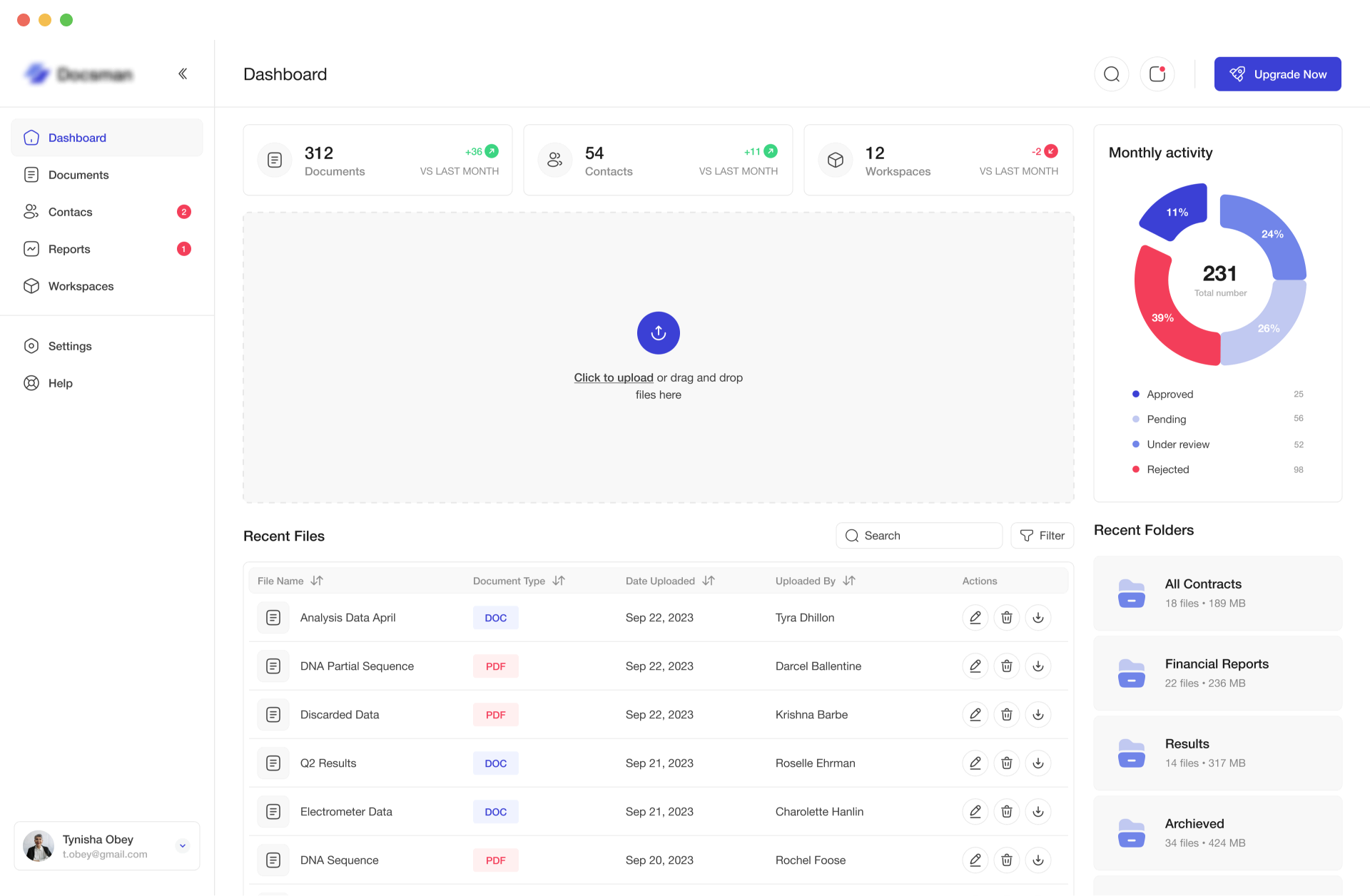Download the DNA Sequence file
This screenshot has width=1370, height=896.
(x=1038, y=860)
